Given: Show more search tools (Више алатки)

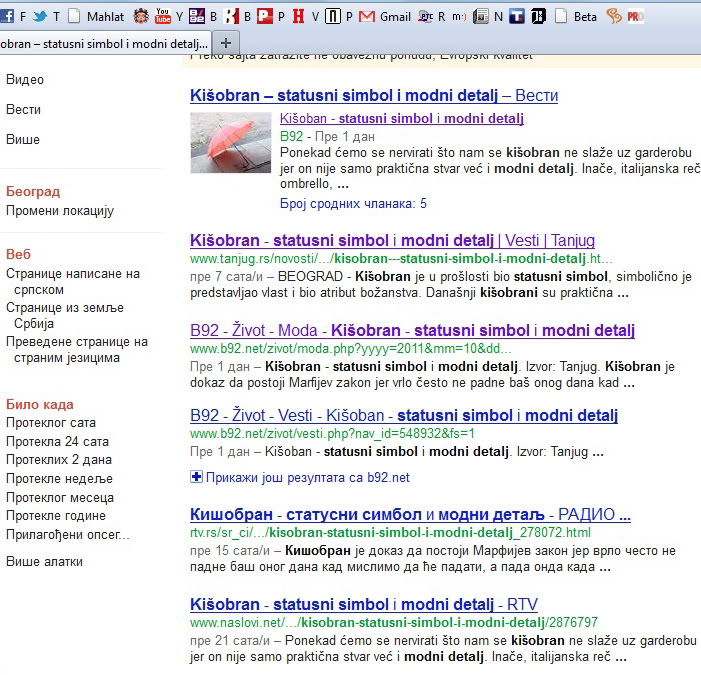Looking at the screenshot, I should [x=44, y=561].
